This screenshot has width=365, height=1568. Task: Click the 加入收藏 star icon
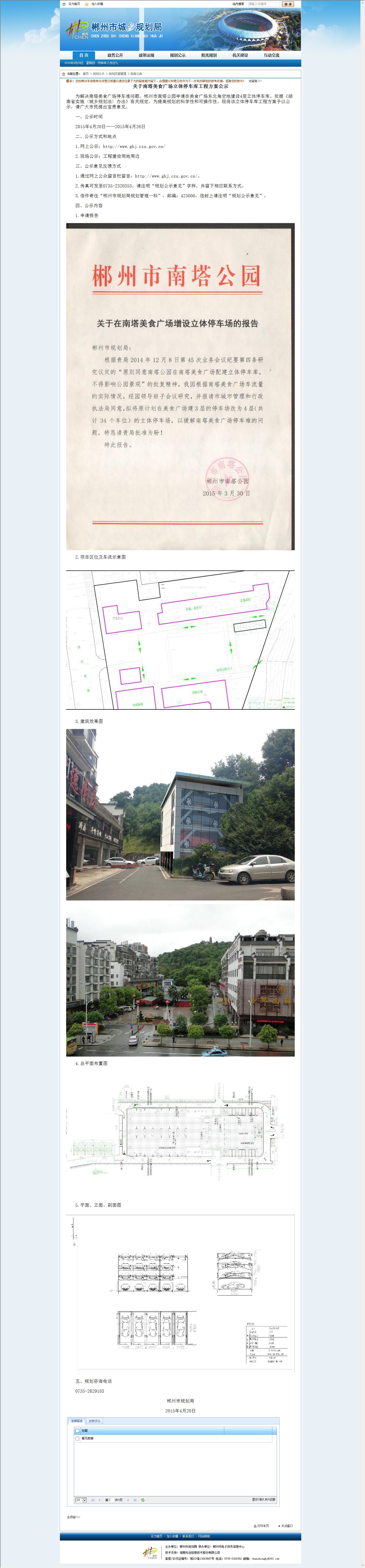tap(87, 4)
